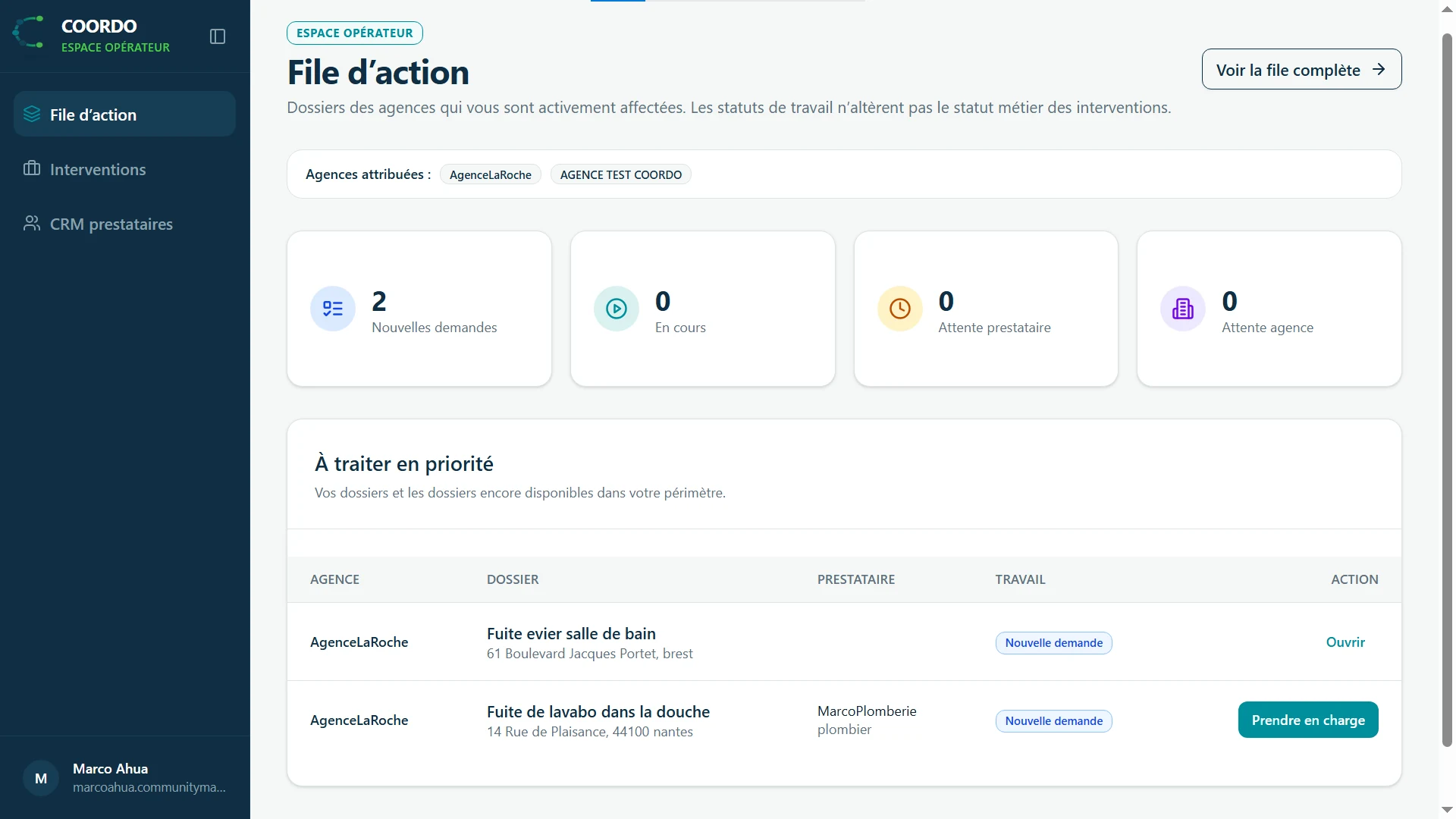Click 14 Rue de Plaisance address
1456x819 pixels.
pos(589,731)
